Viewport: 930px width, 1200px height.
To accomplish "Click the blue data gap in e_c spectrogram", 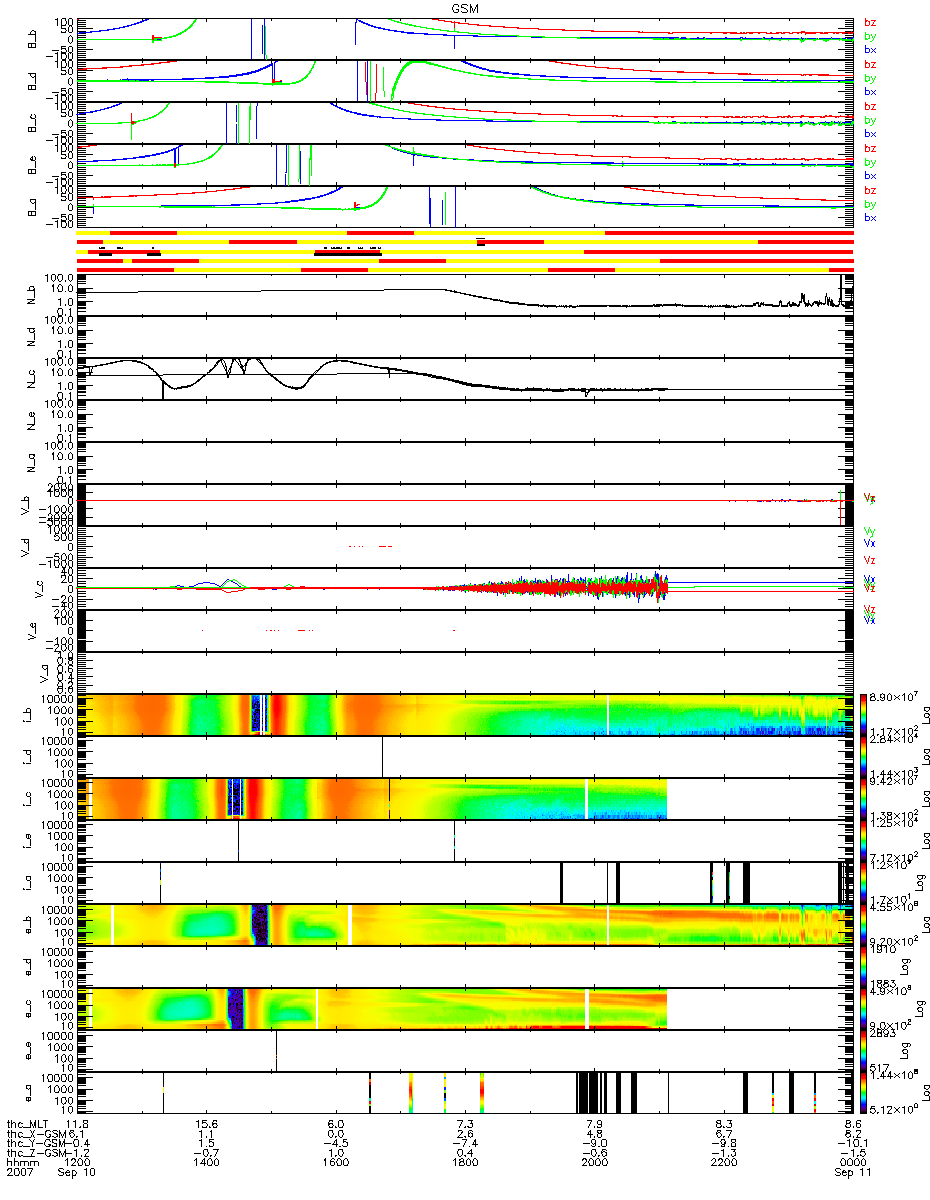I will coord(236,1007).
